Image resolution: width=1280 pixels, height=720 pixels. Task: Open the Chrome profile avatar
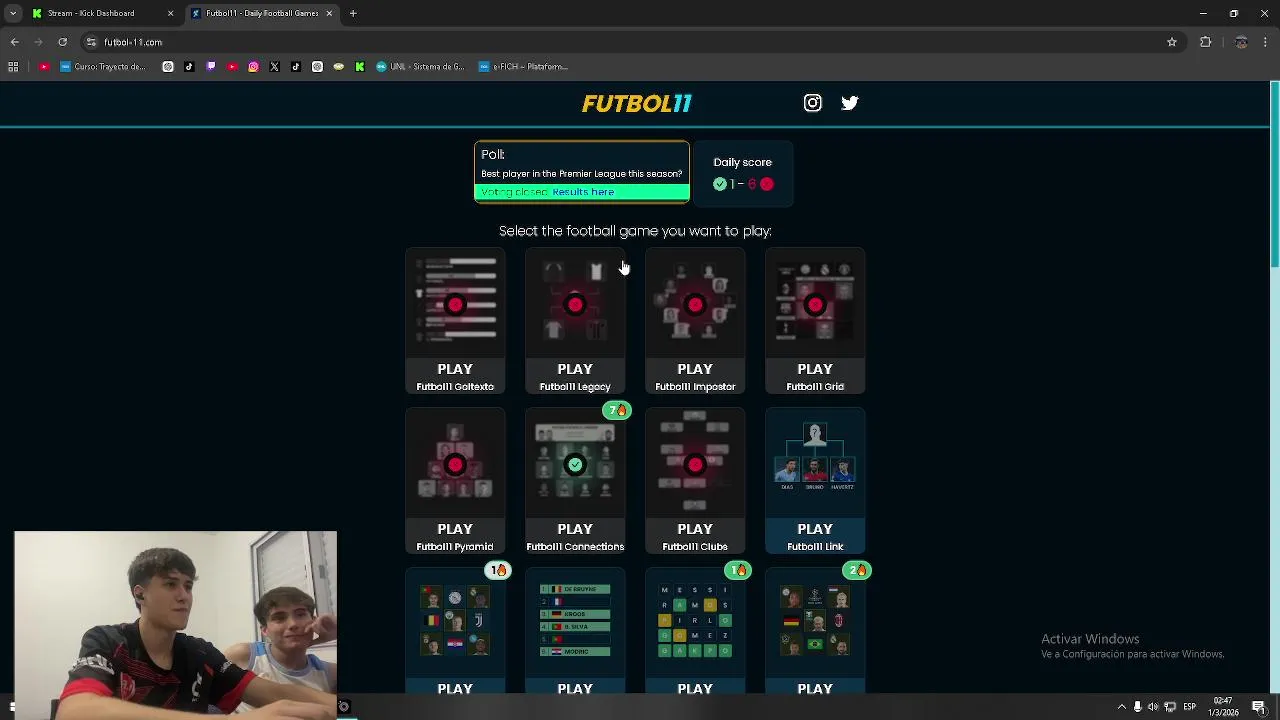point(1241,42)
